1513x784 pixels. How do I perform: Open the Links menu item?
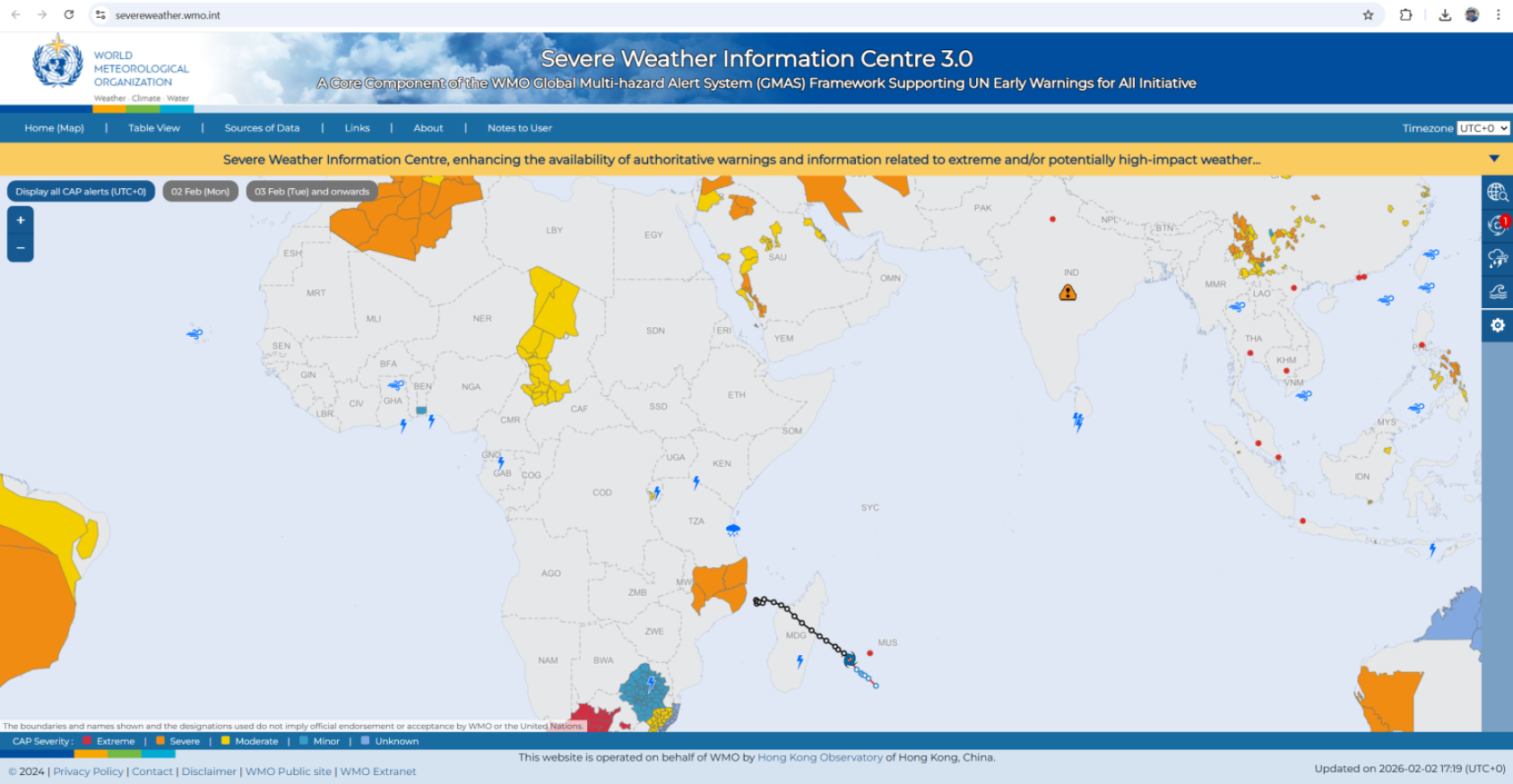point(357,128)
